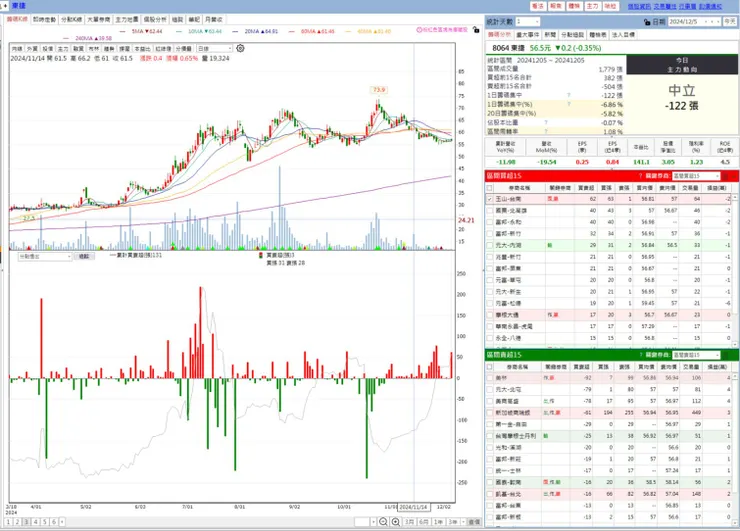Zoom in the chart with plus magnifier
This screenshot has width=740, height=531.
pos(395,522)
